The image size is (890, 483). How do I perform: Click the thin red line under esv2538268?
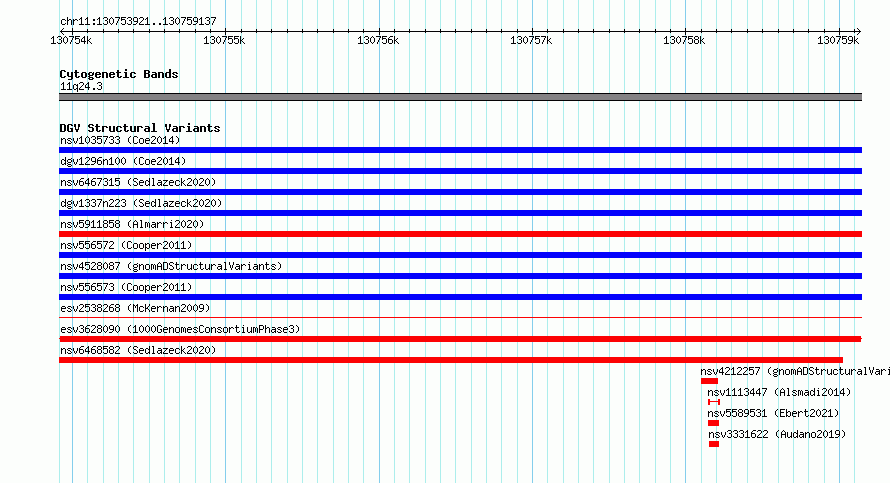tap(460, 317)
